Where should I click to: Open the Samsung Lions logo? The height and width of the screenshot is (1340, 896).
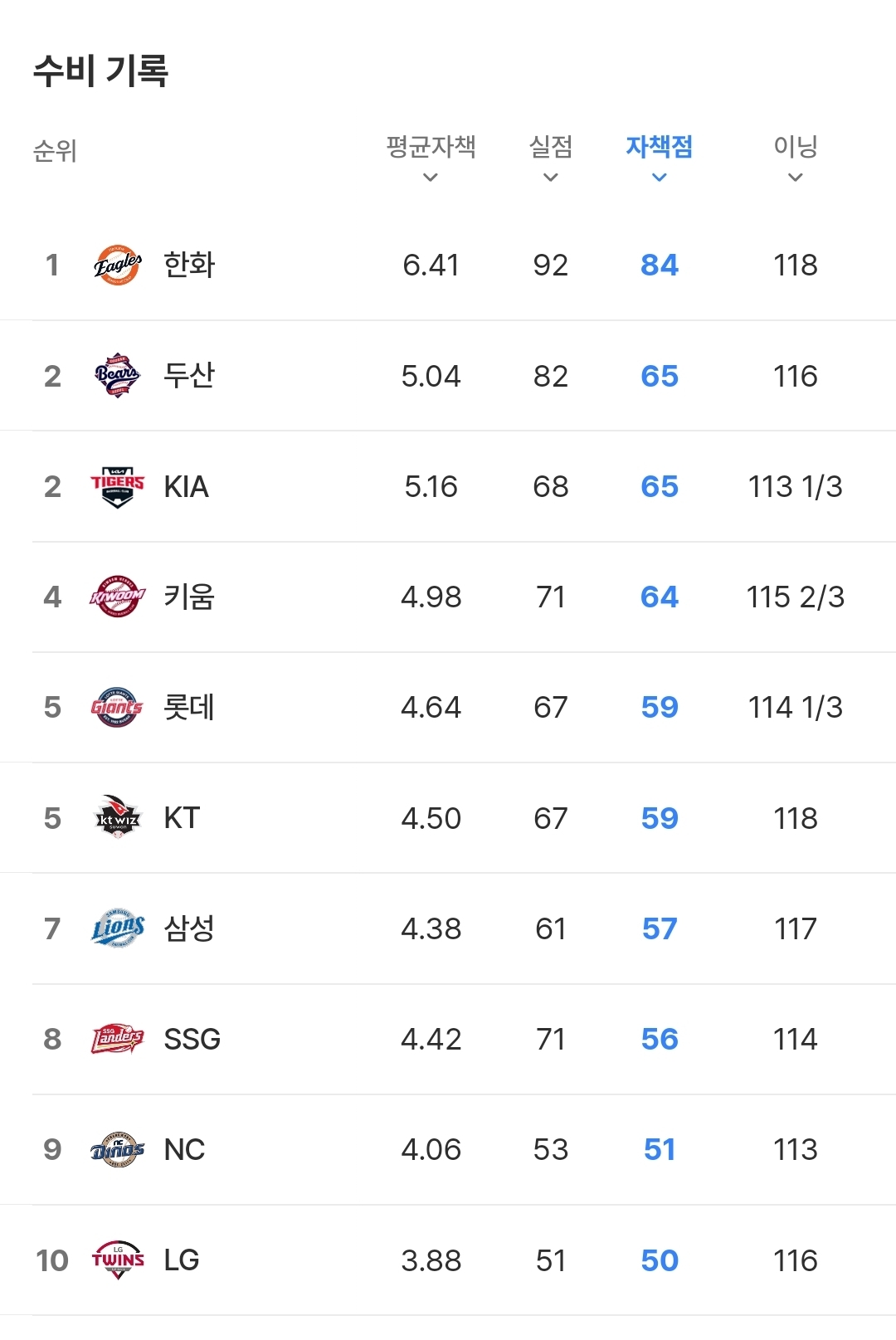coord(117,928)
